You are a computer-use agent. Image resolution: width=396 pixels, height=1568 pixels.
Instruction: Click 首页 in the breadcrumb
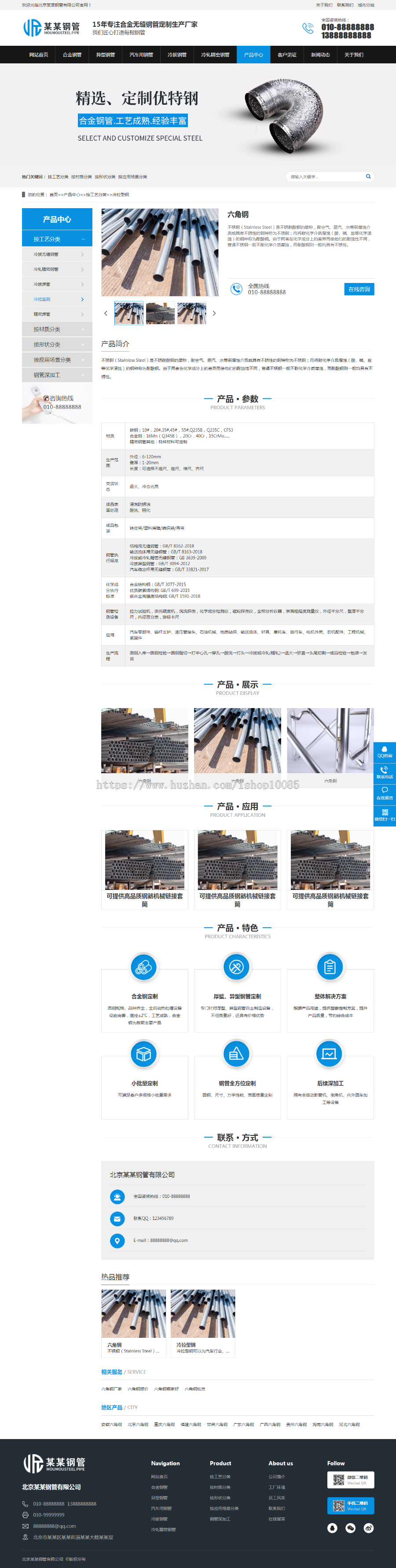(x=54, y=195)
